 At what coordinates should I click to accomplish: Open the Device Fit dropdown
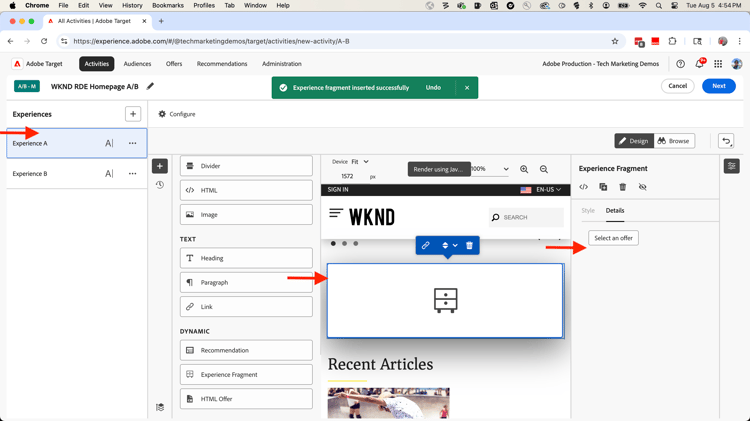pos(360,162)
